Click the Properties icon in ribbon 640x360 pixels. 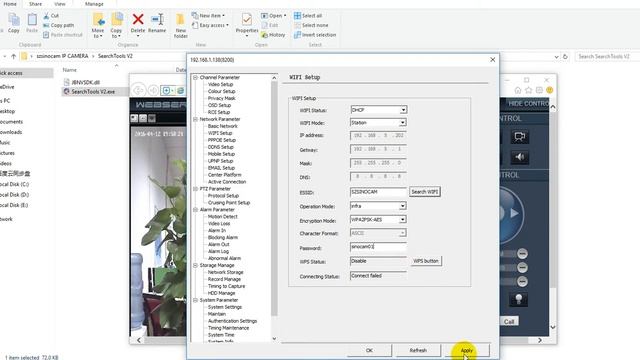pyautogui.click(x=247, y=19)
